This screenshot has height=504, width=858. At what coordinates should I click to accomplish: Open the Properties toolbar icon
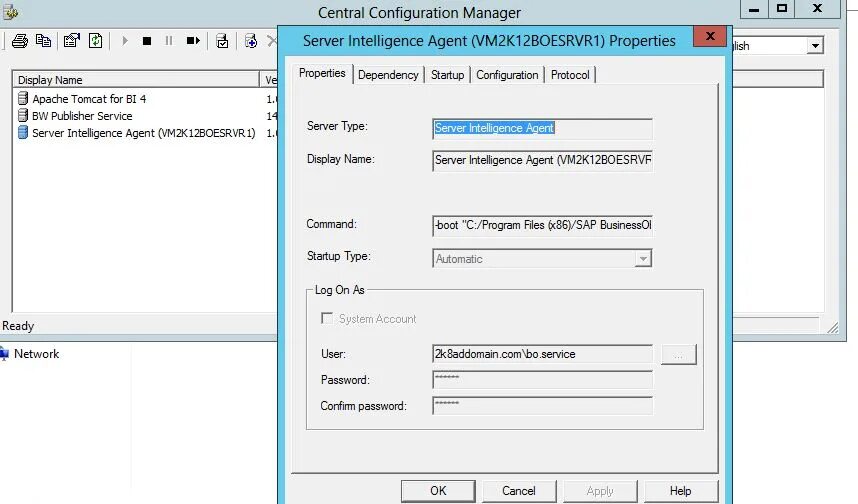tap(72, 41)
